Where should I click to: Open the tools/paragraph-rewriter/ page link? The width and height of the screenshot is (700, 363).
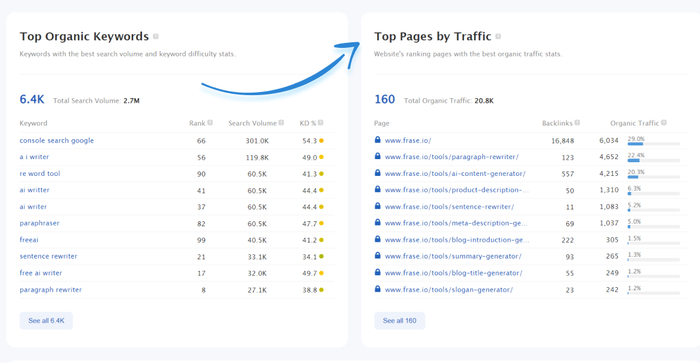coord(452,157)
